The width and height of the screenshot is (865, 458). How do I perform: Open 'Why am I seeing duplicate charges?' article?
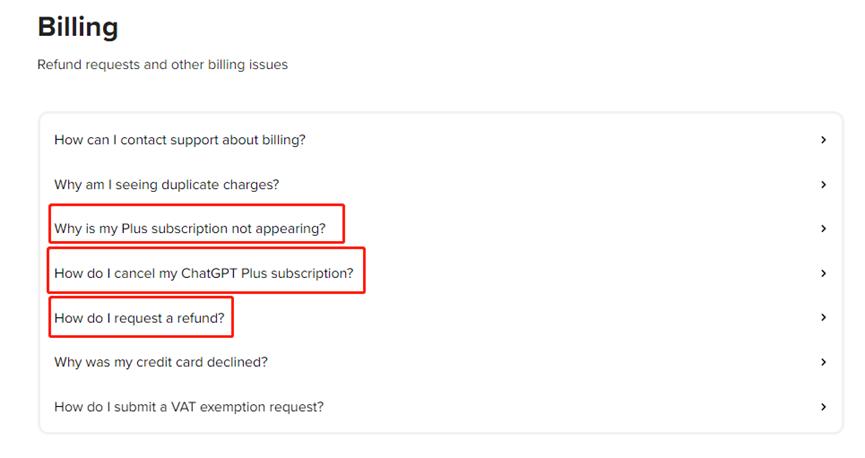[166, 185]
